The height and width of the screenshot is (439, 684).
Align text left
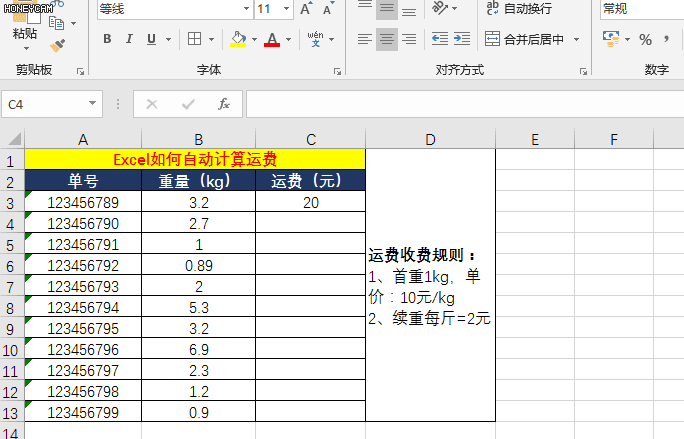pyautogui.click(x=365, y=39)
